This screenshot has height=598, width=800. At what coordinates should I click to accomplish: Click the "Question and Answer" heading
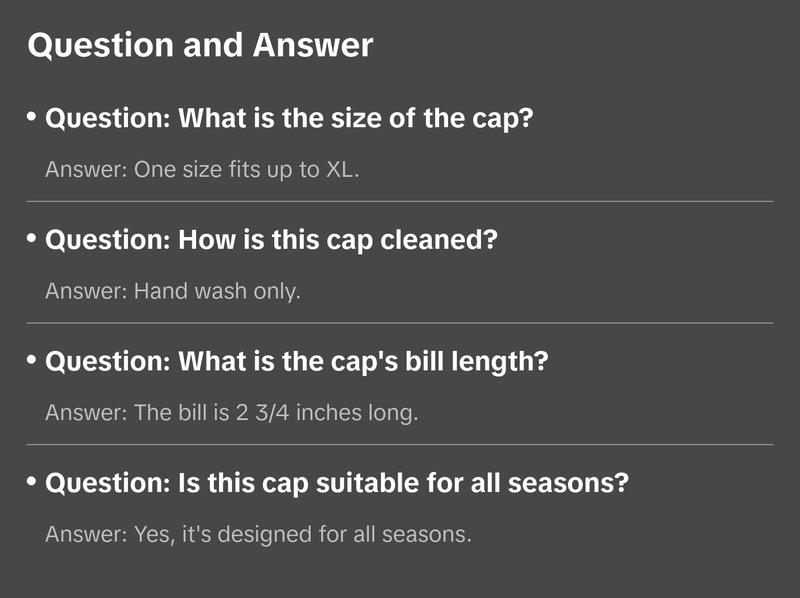pyautogui.click(x=200, y=45)
